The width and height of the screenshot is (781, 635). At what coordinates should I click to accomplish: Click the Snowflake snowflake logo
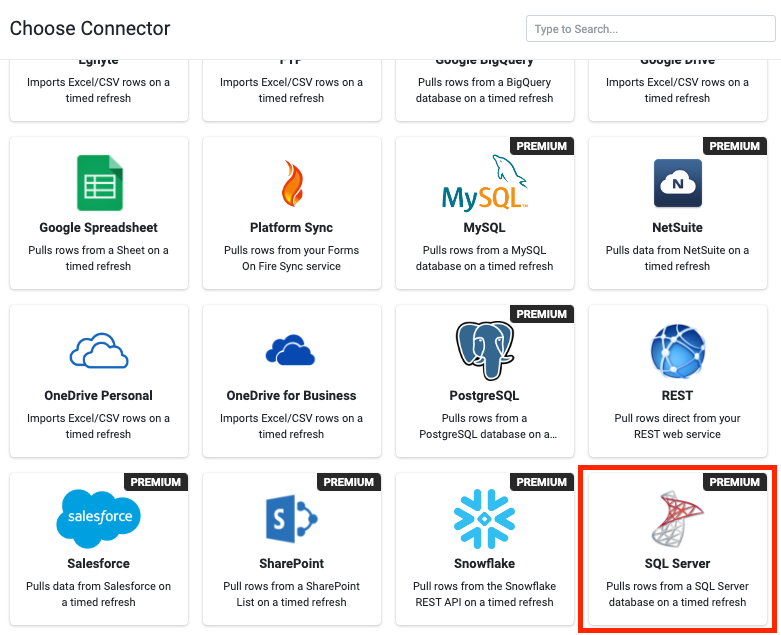(485, 518)
